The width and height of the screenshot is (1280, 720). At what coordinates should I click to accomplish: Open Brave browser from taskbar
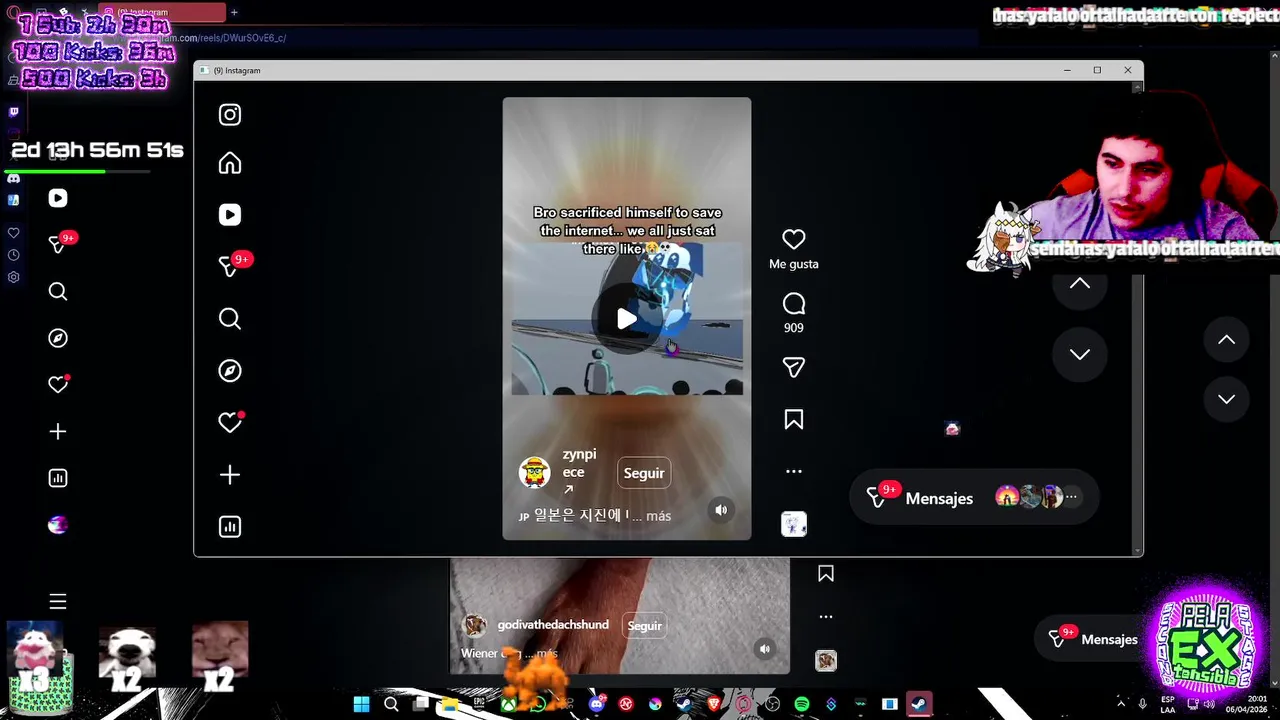click(x=714, y=704)
